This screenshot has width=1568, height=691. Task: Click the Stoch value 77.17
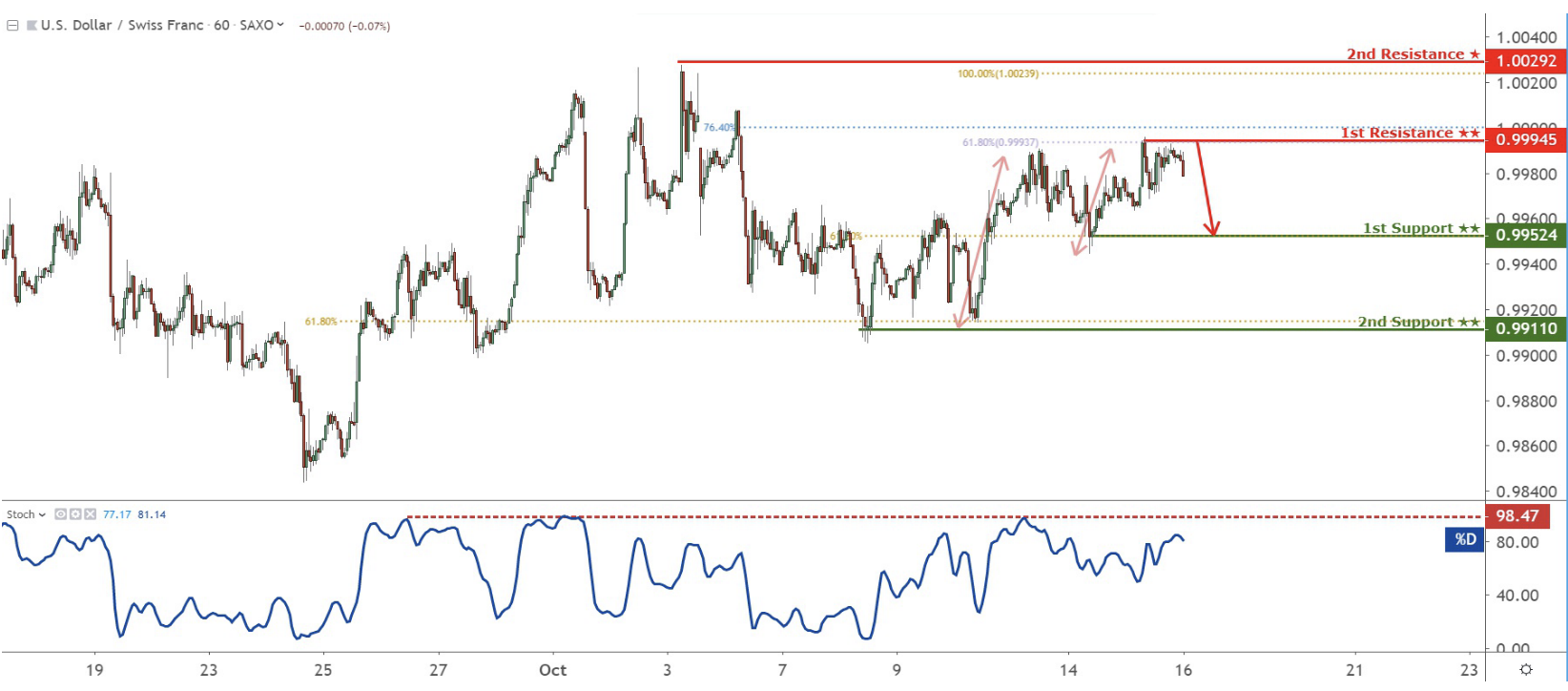(x=117, y=514)
